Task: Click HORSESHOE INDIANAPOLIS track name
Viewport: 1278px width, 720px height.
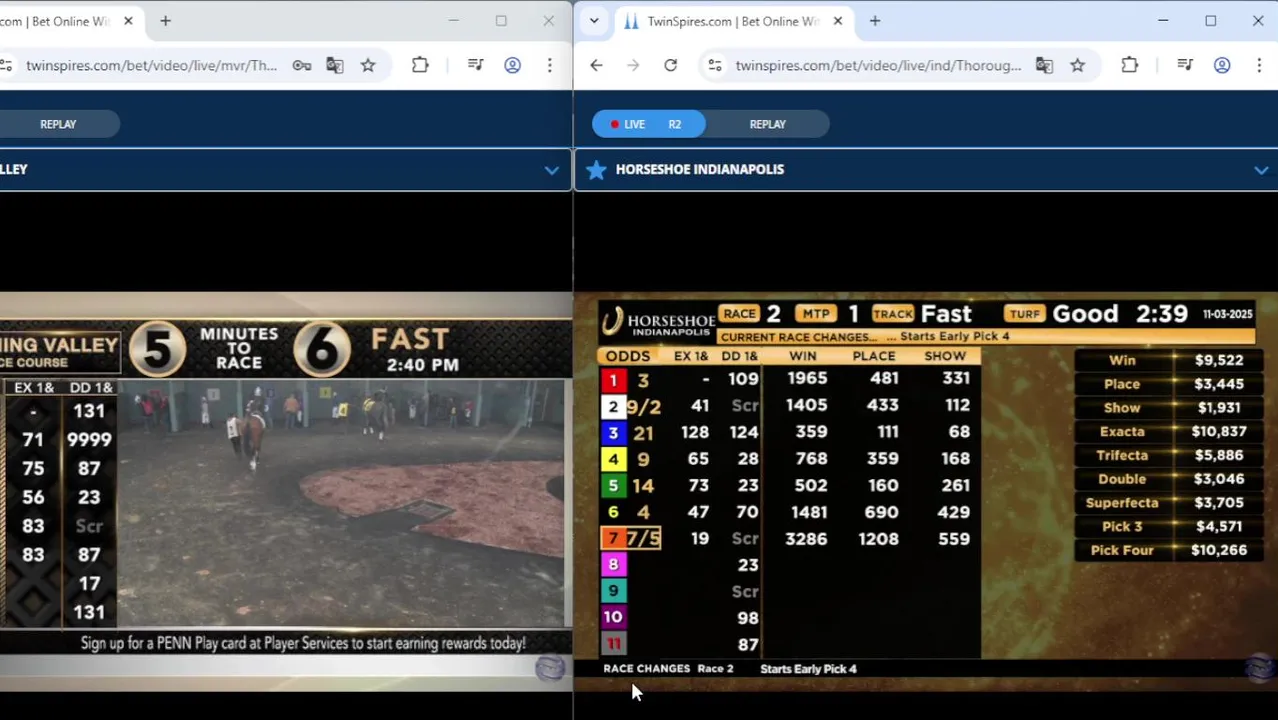Action: 699,169
